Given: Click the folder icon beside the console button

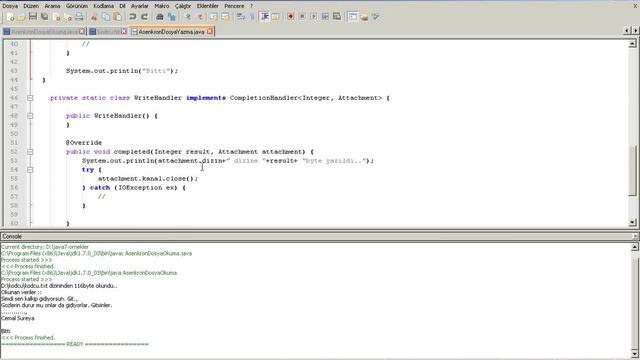Looking at the screenshot, I should click(x=364, y=17).
